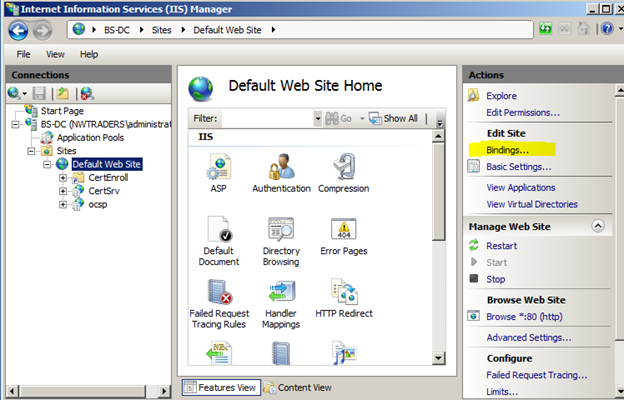Viewport: 624px width, 400px height.
Task: Click the black Stop square icon
Action: point(474,278)
